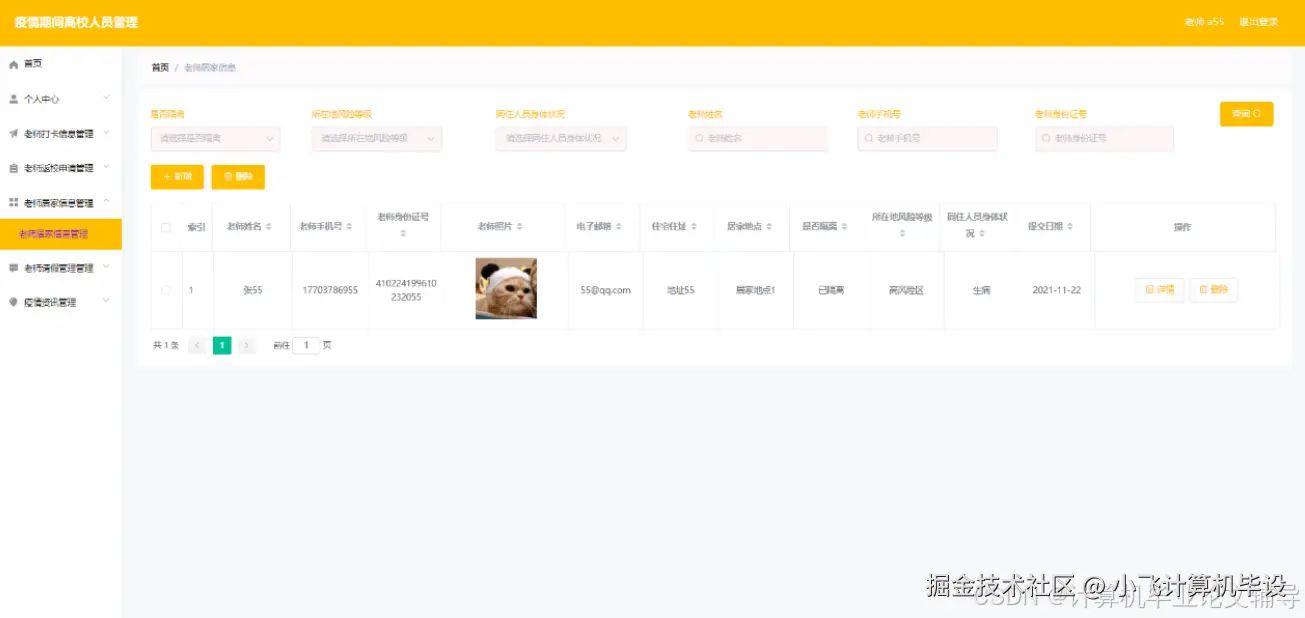Check the checkbox for the 张55 row

tap(166, 290)
